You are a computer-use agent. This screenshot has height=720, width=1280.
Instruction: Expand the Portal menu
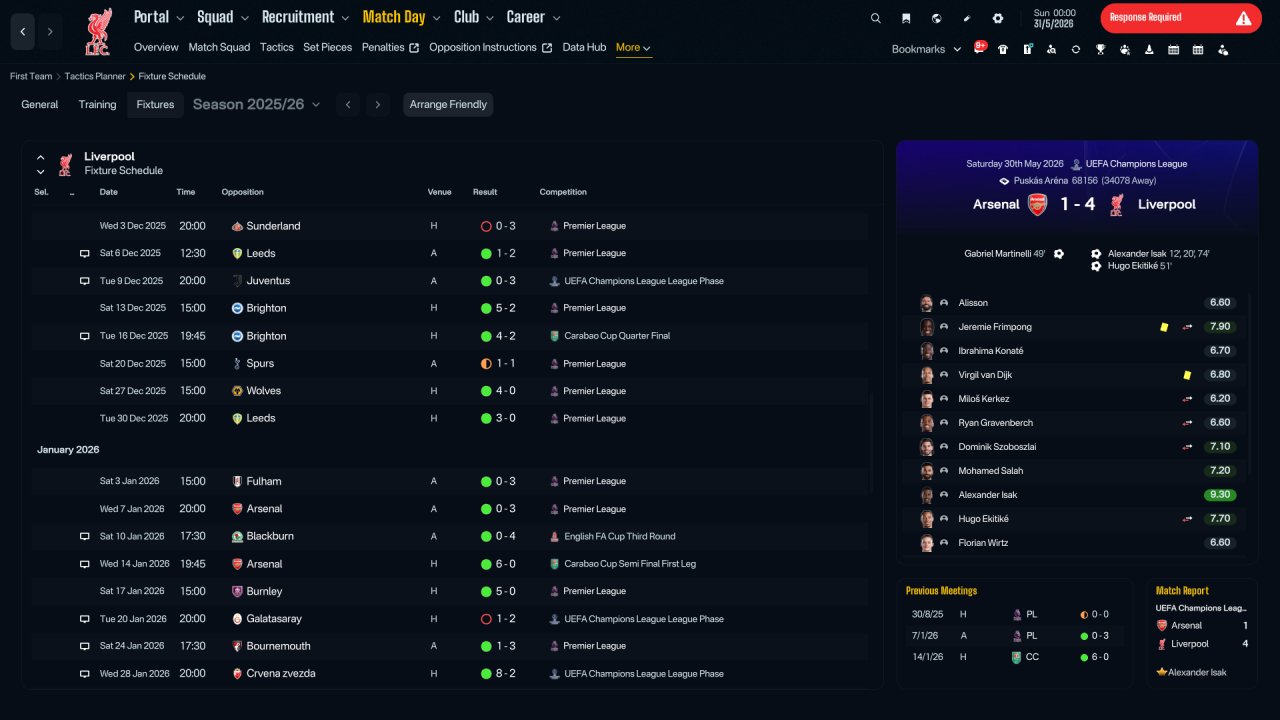point(159,17)
